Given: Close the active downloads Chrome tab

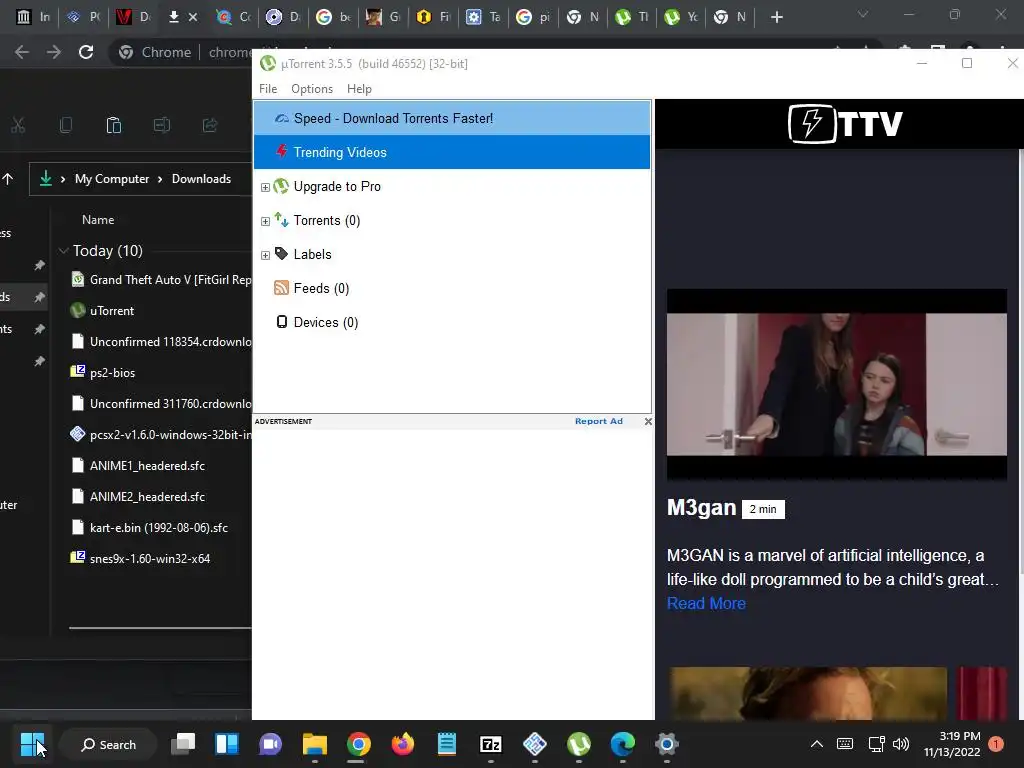Looking at the screenshot, I should point(193,17).
